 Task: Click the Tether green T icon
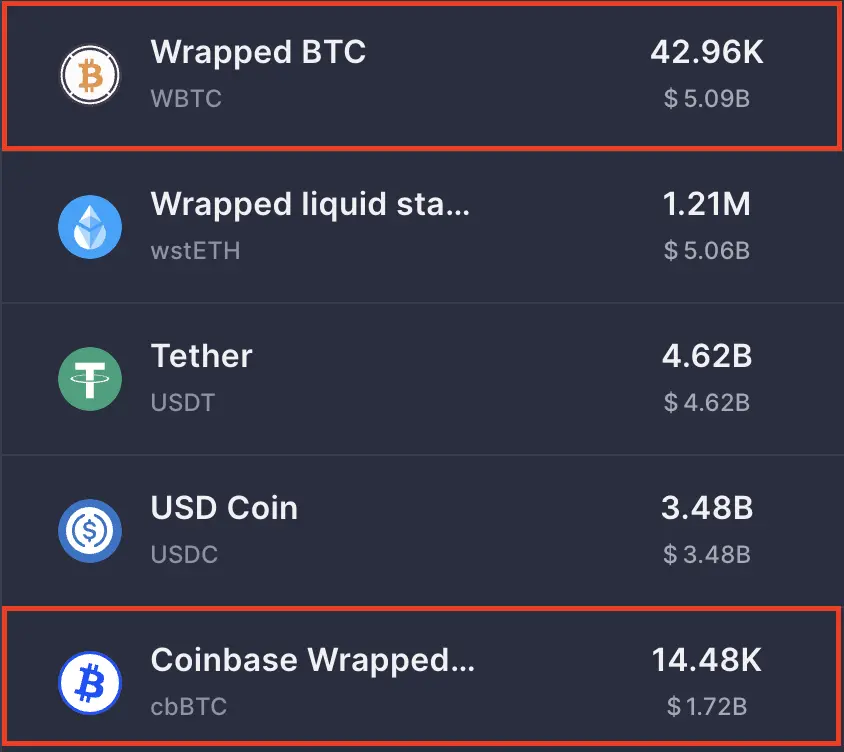click(x=90, y=379)
